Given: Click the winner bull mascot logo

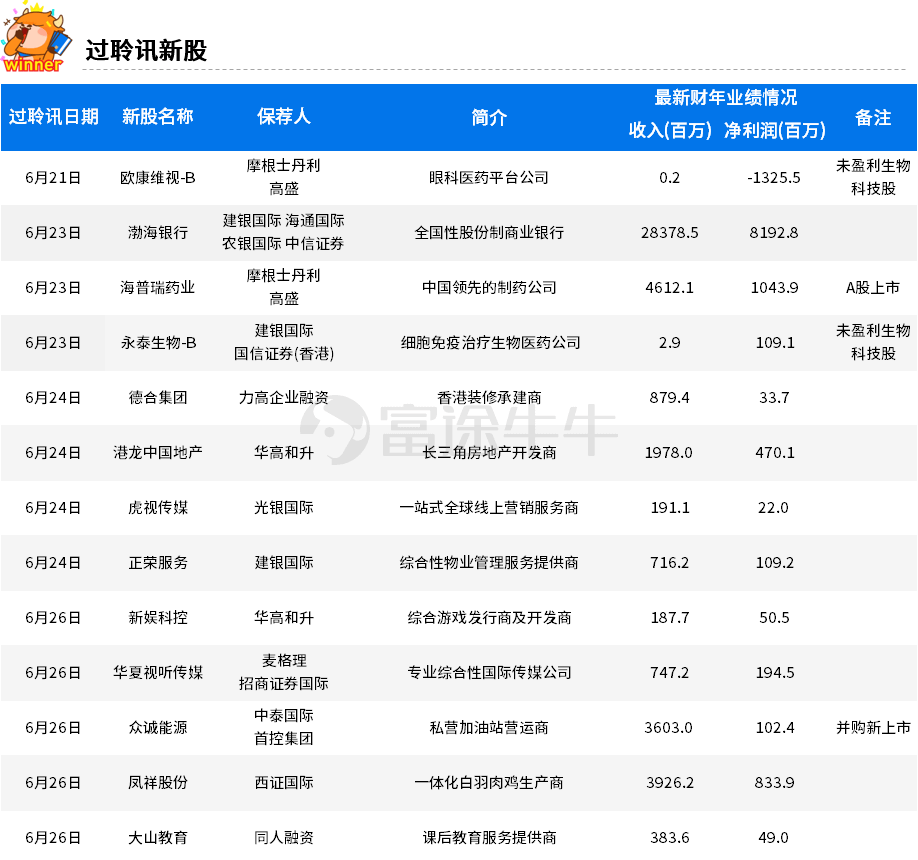Looking at the screenshot, I should [36, 38].
